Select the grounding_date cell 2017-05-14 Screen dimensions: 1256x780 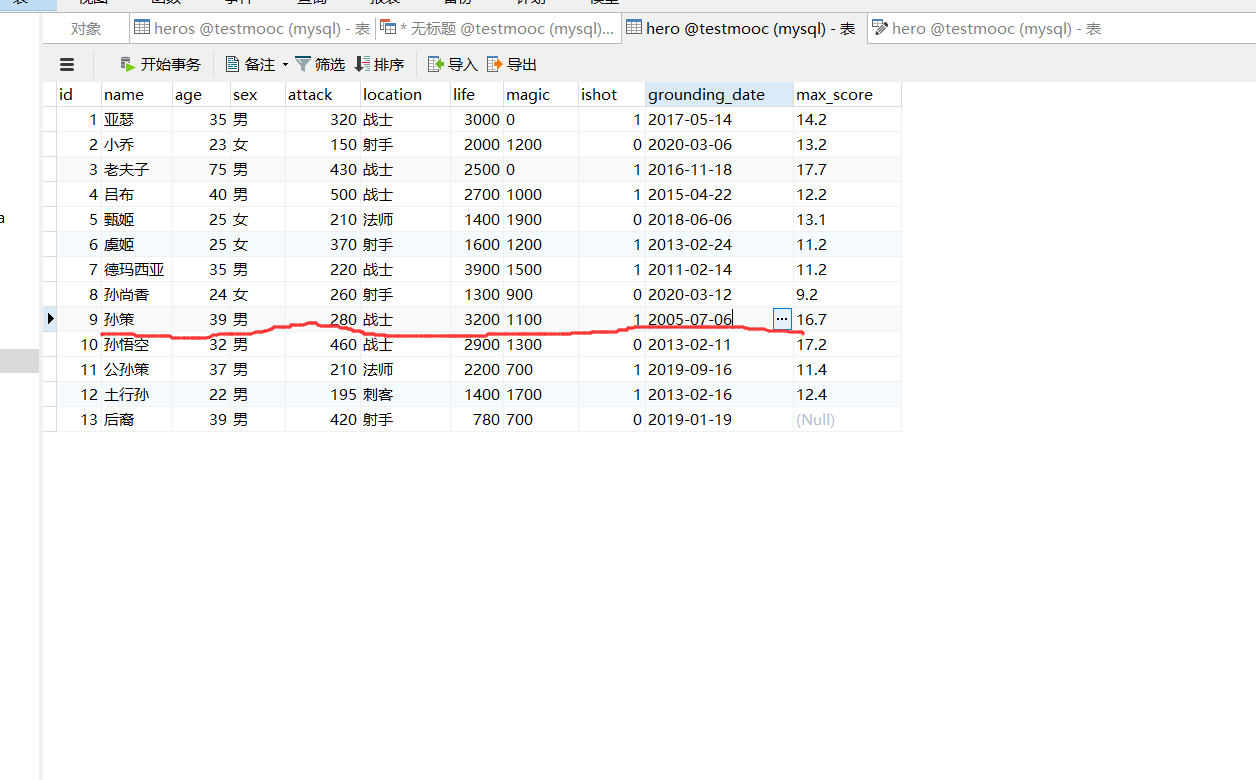tap(719, 119)
